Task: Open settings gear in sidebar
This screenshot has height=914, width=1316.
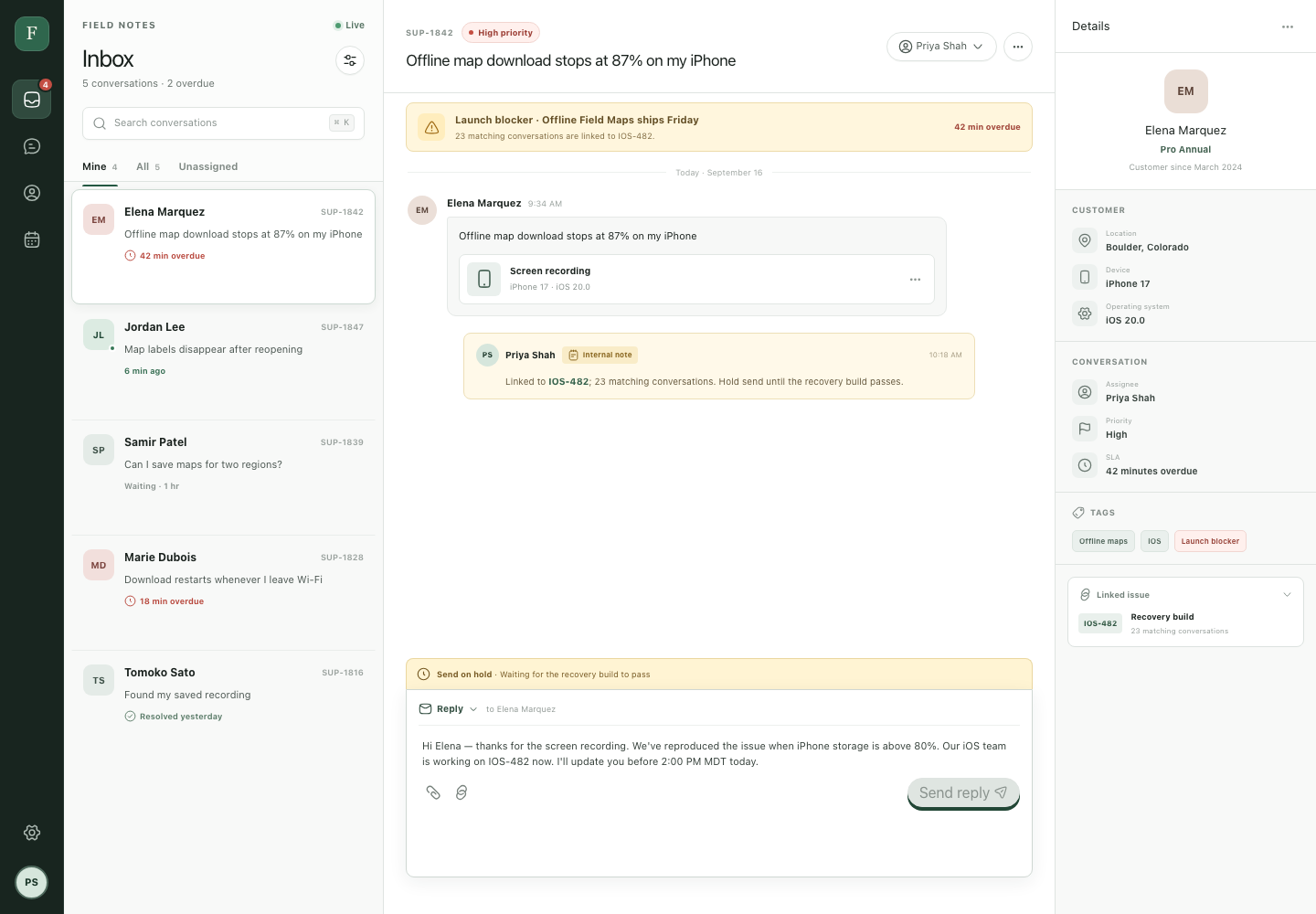Action: click(32, 833)
